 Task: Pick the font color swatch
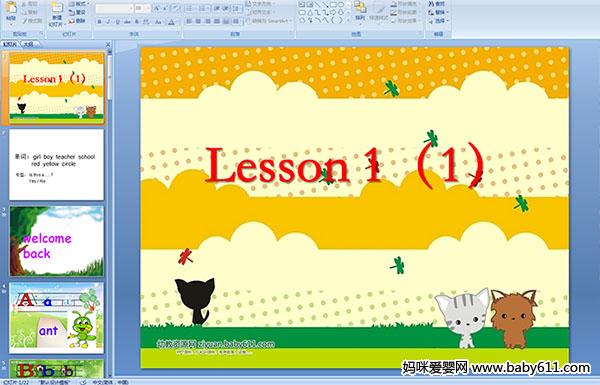point(171,22)
